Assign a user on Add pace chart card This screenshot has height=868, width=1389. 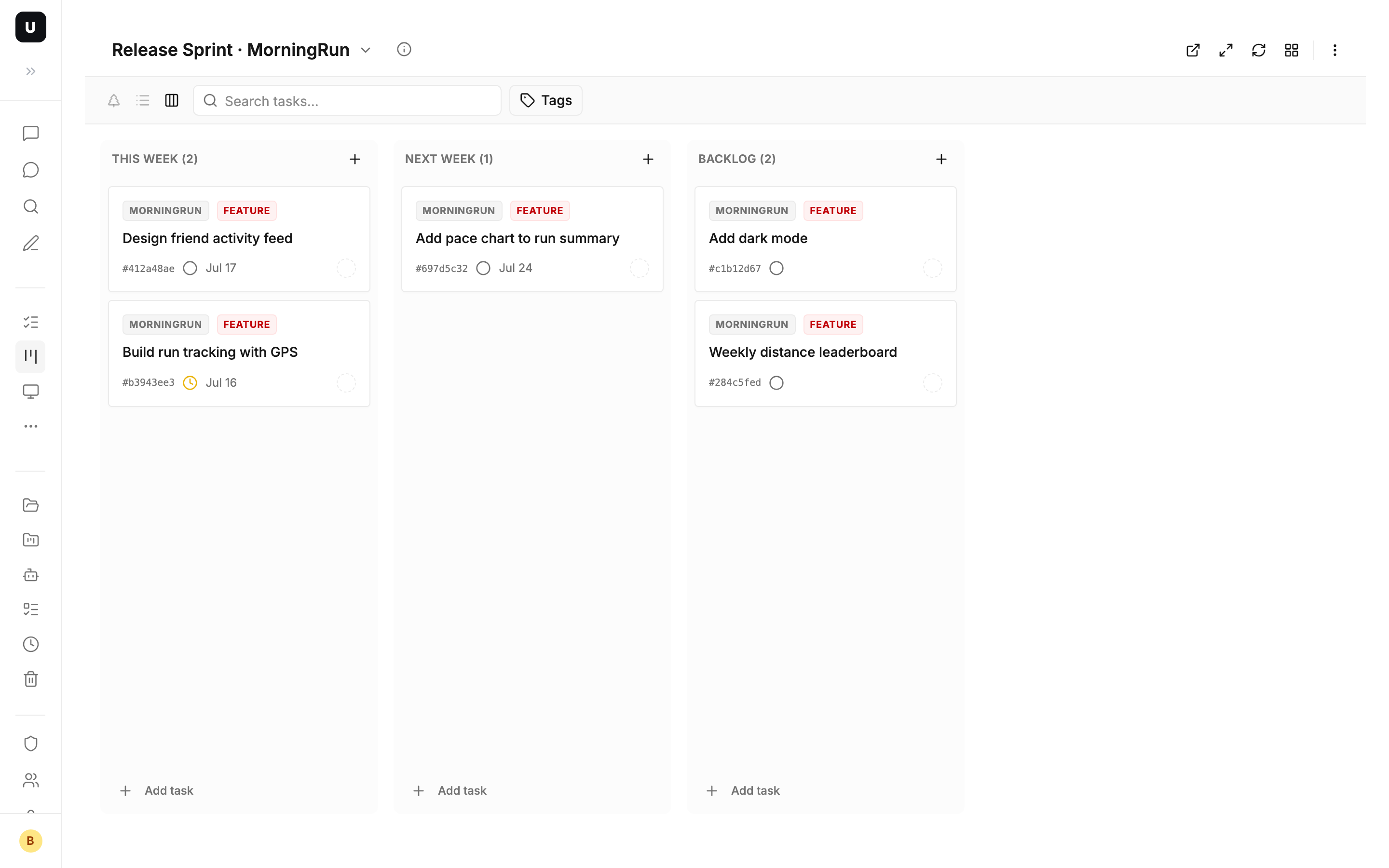coord(640,268)
